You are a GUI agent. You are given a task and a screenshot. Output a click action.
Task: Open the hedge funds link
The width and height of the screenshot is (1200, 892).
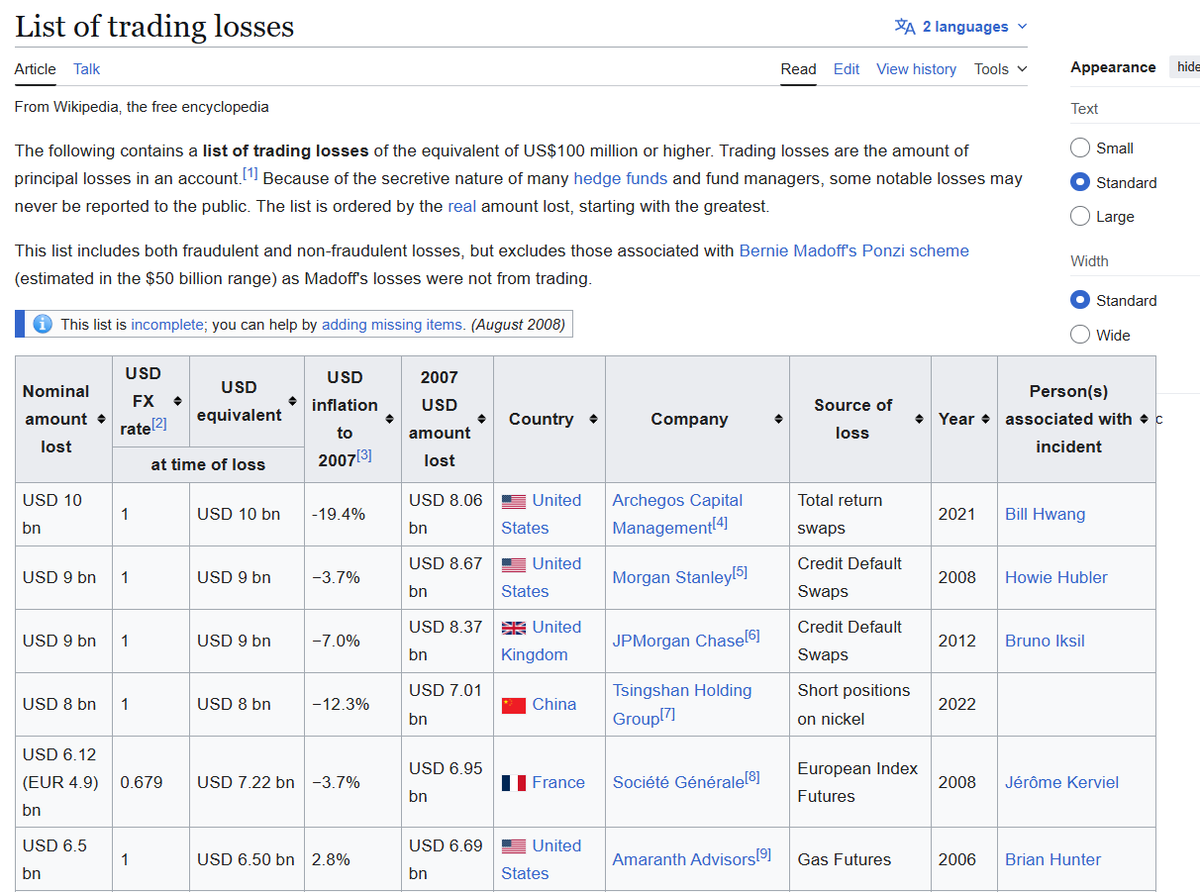click(620, 178)
